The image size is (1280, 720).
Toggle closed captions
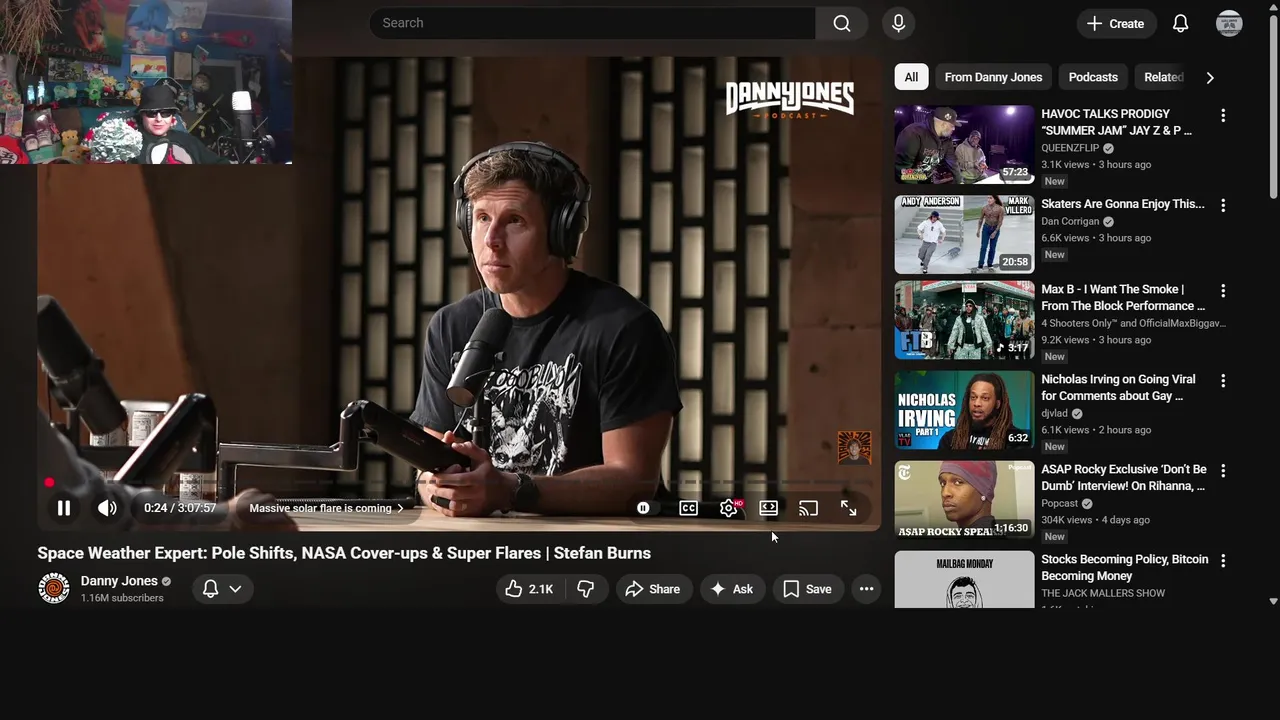click(688, 508)
